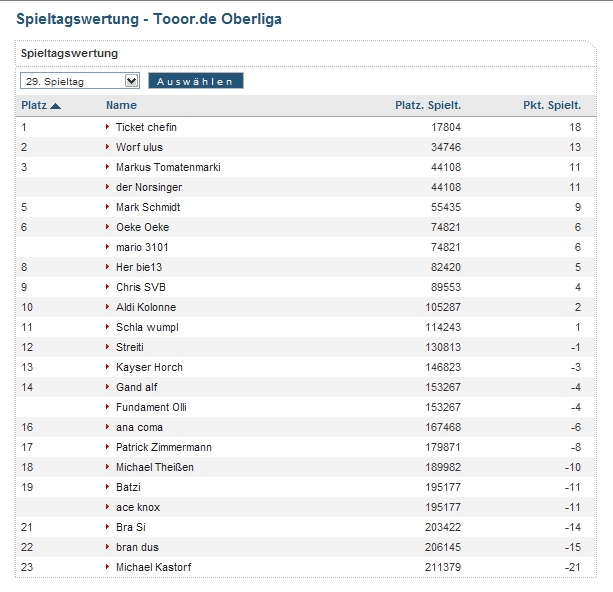Click the Platz sort arrow icon
Image resolution: width=613 pixels, height=592 pixels.
(56, 106)
